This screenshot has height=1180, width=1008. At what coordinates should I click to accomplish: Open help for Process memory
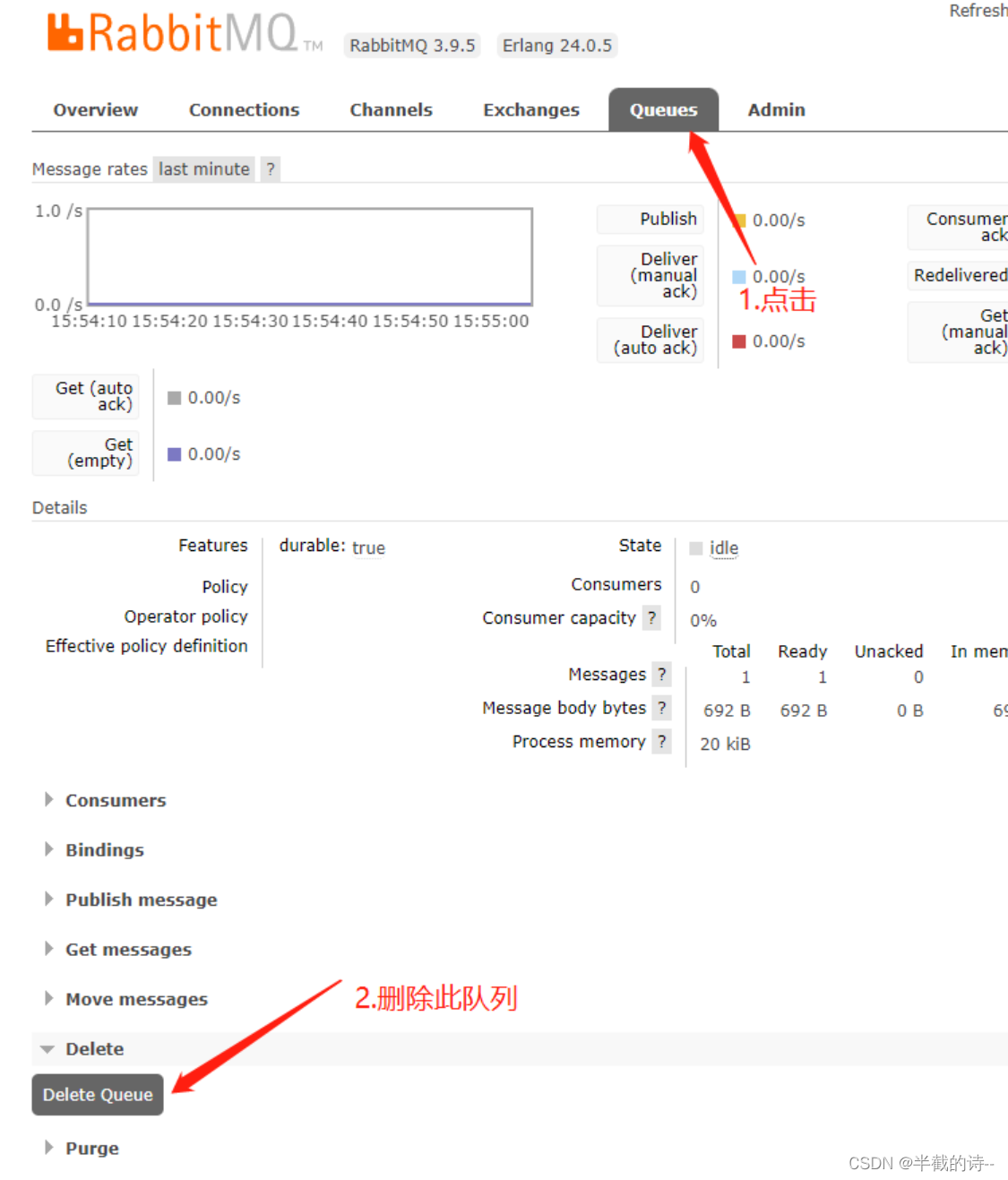coord(661,741)
